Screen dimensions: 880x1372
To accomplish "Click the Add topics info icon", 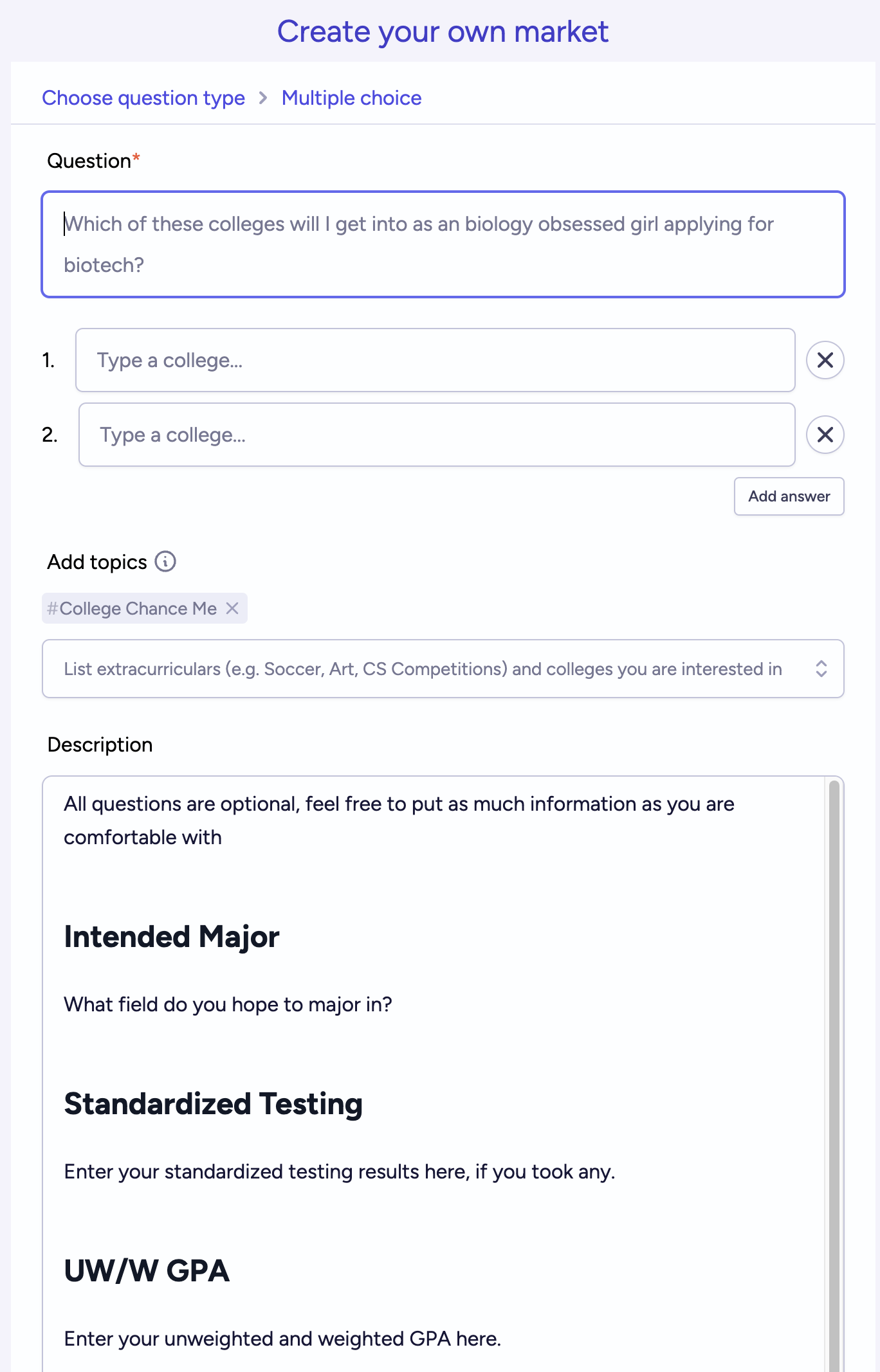I will pyautogui.click(x=165, y=561).
